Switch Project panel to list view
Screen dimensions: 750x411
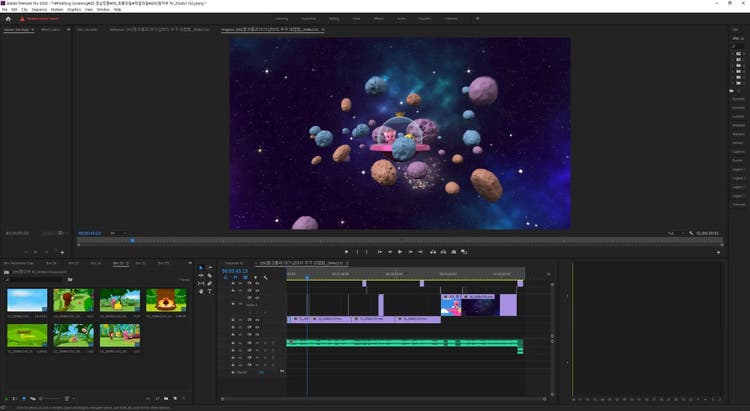15,398
